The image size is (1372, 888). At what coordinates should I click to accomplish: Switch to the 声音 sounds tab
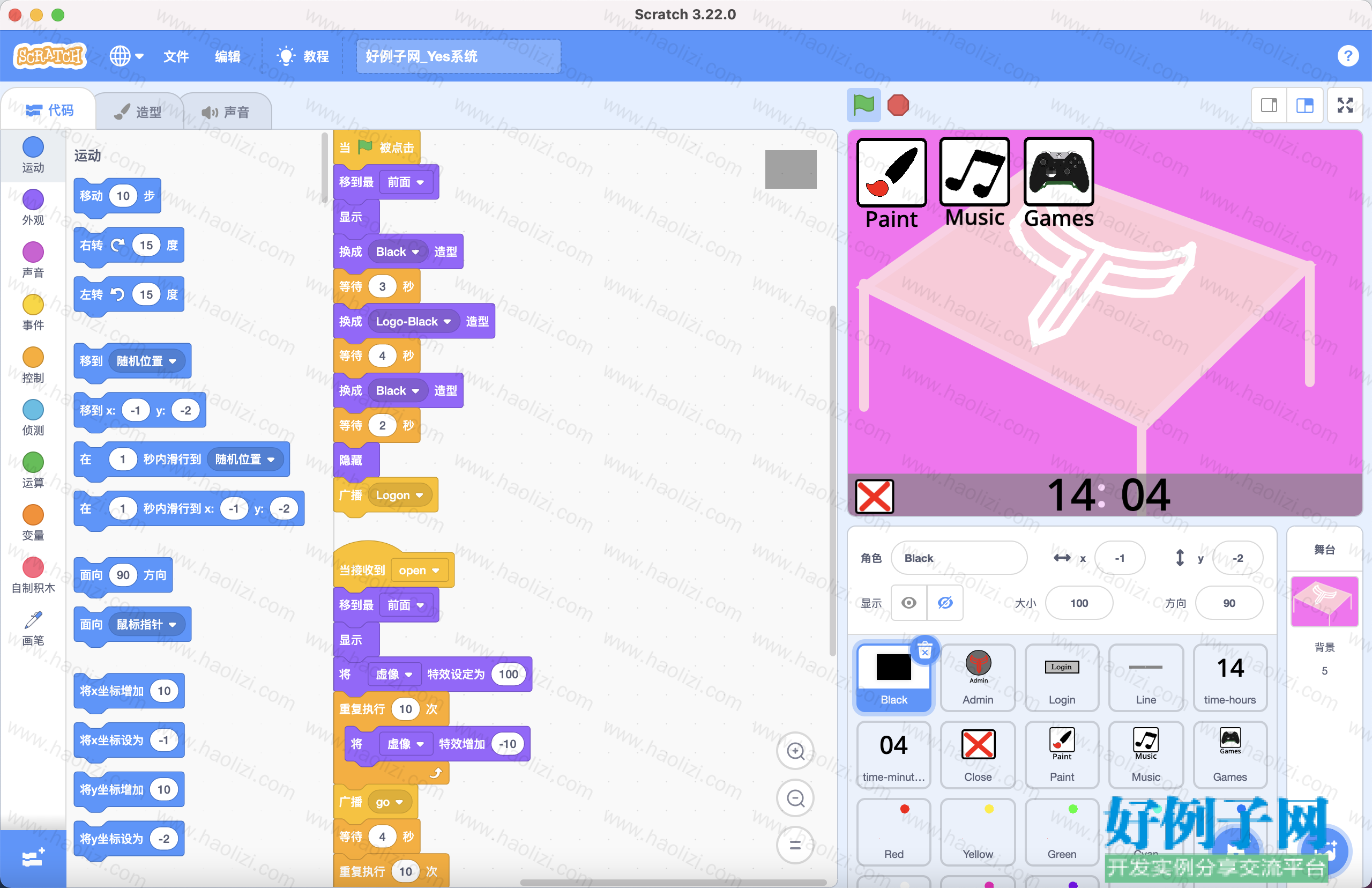pyautogui.click(x=226, y=112)
